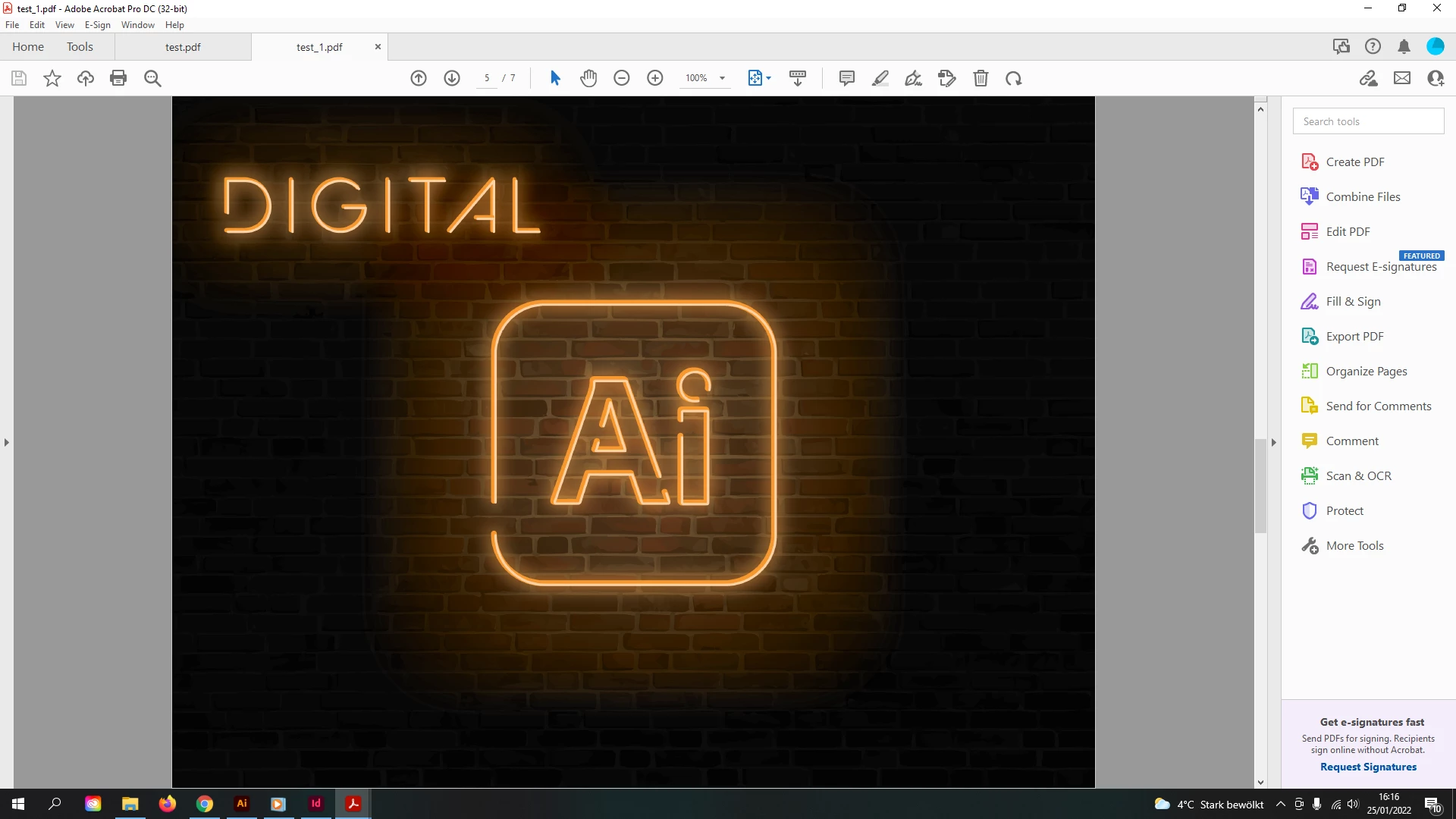
Task: Toggle the bookmark star for this file
Action: point(52,78)
